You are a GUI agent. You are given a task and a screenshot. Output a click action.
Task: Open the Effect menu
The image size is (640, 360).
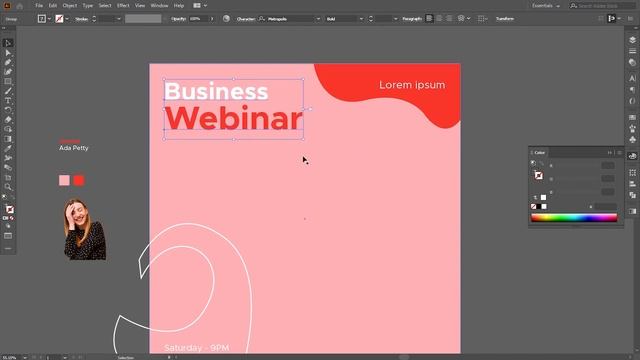click(x=123, y=6)
